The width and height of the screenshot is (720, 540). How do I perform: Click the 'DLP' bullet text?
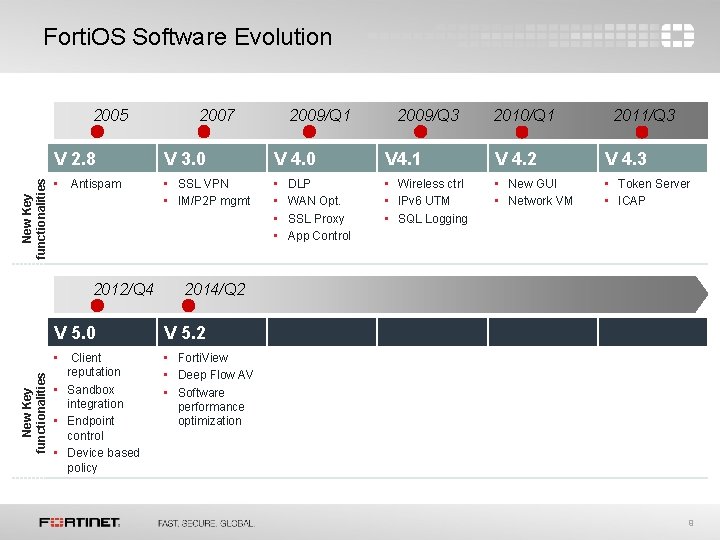pyautogui.click(x=299, y=184)
